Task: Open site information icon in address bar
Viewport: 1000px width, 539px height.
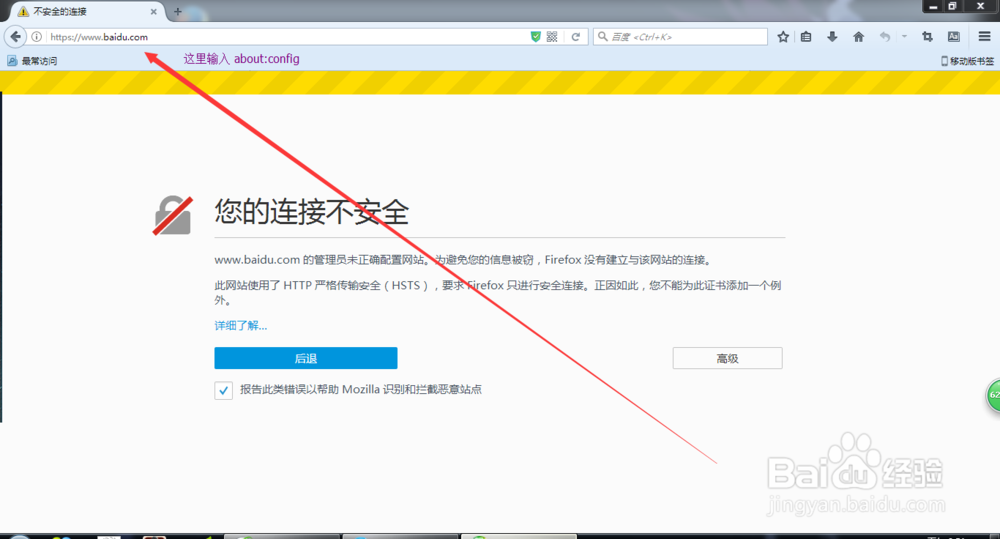Action: tap(37, 37)
